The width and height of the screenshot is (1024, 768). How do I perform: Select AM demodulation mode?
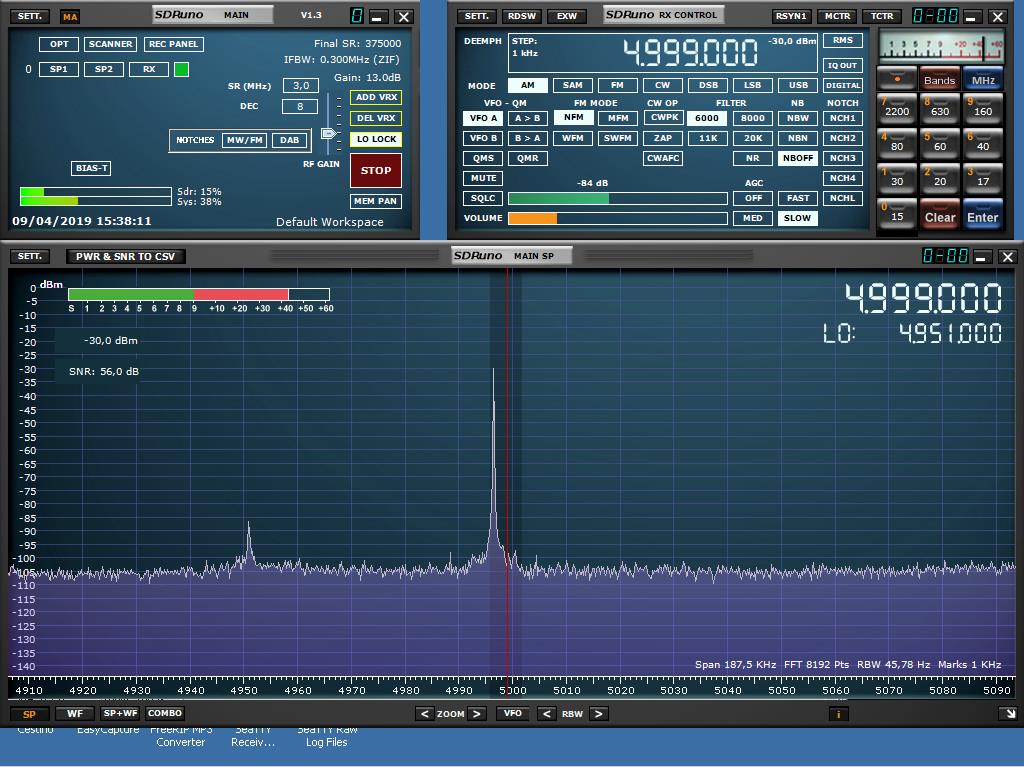[528, 85]
